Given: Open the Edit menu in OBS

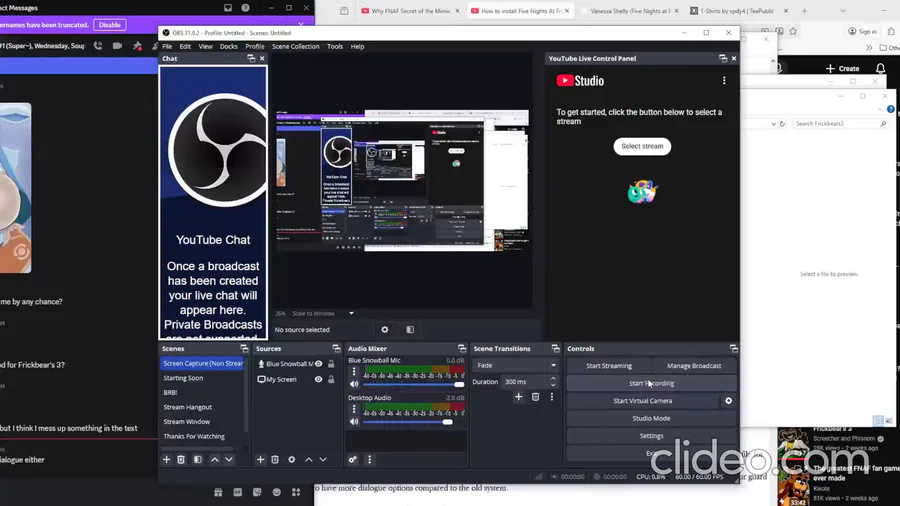Looking at the screenshot, I should [x=185, y=46].
